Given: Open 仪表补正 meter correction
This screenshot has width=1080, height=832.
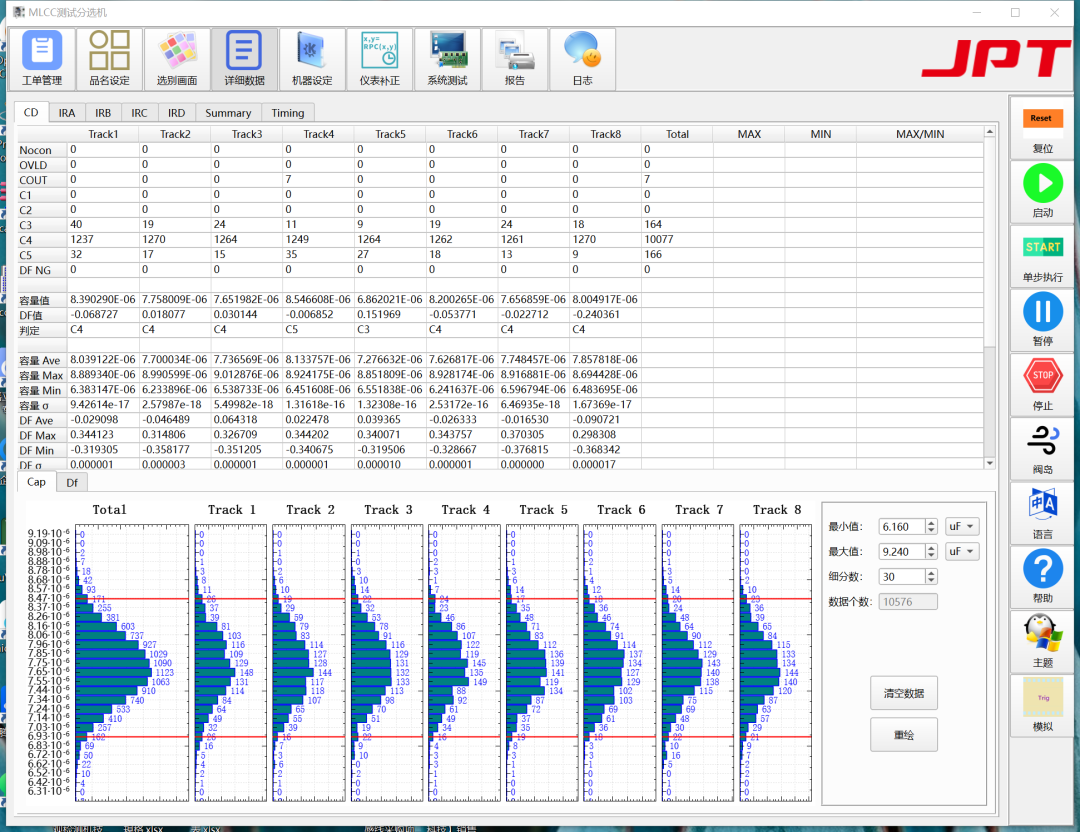Looking at the screenshot, I should 379,59.
